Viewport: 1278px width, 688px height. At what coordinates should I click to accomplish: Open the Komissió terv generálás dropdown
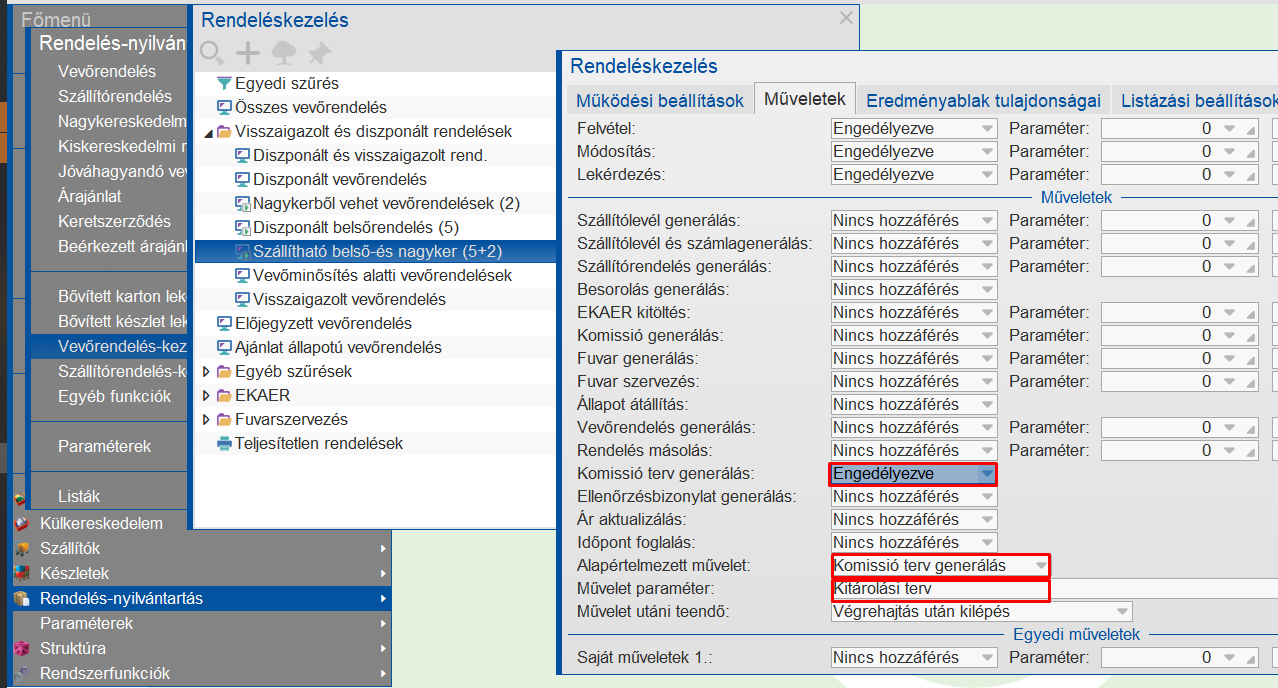(x=987, y=473)
